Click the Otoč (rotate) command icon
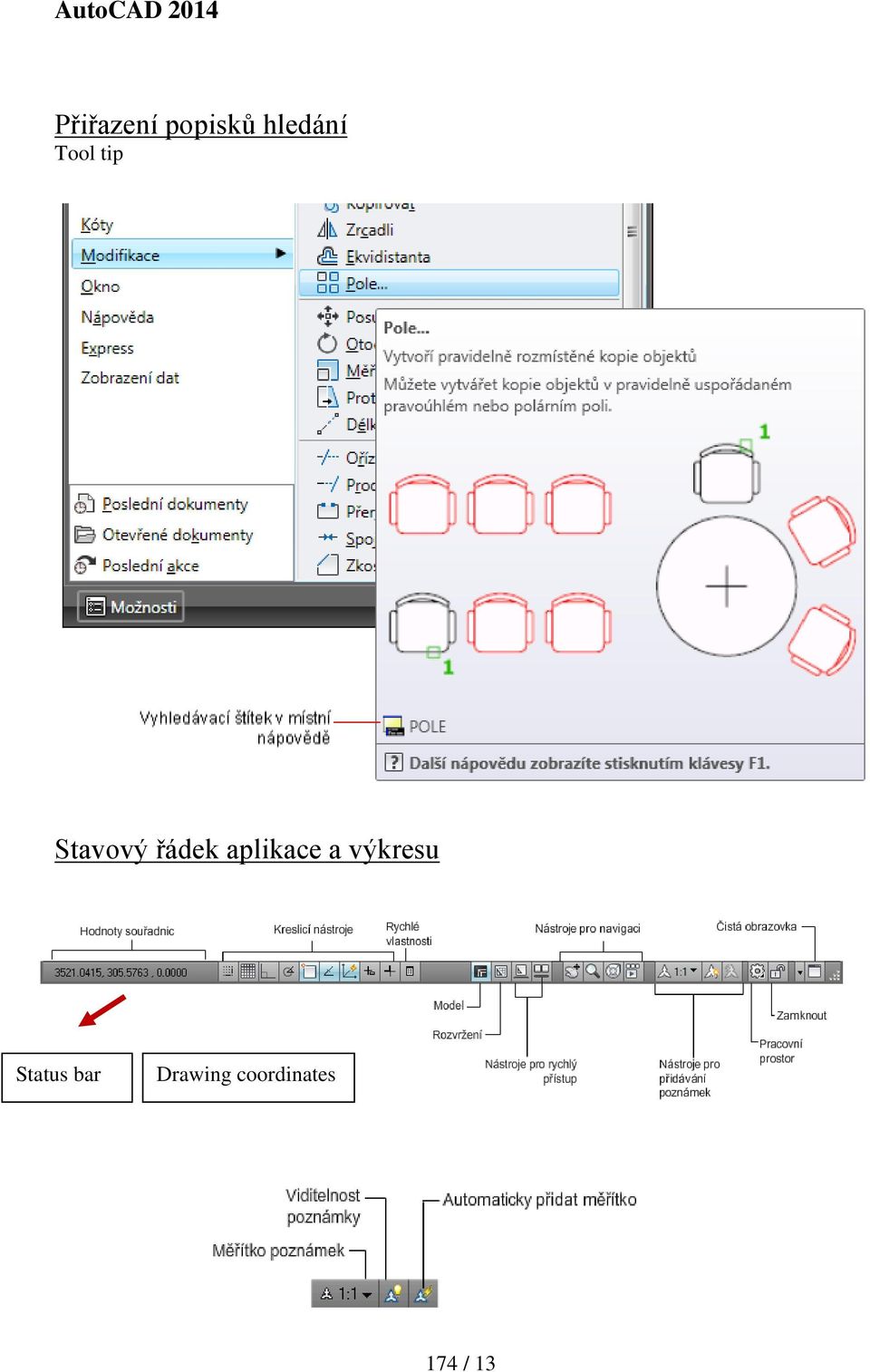Image resolution: width=870 pixels, height=1372 pixels. pos(327,343)
